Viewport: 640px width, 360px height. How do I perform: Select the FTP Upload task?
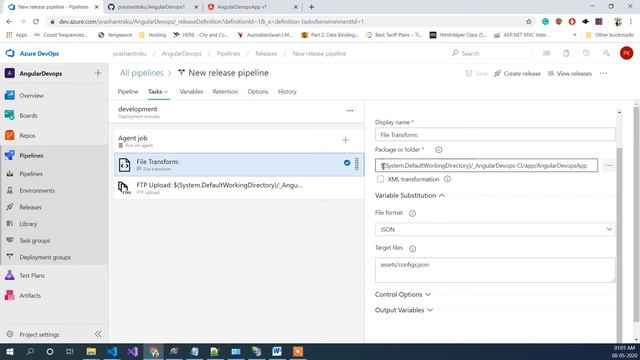[239, 188]
